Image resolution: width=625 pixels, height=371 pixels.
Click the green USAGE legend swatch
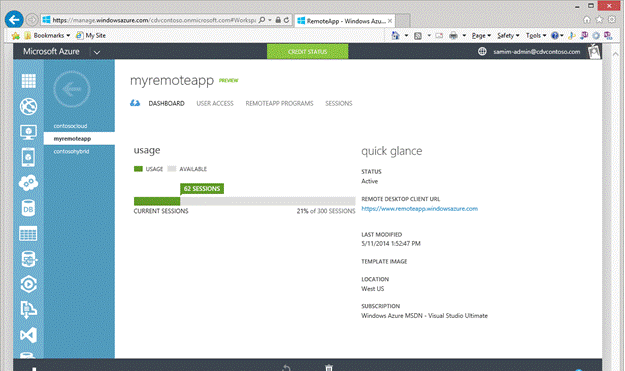(138, 169)
